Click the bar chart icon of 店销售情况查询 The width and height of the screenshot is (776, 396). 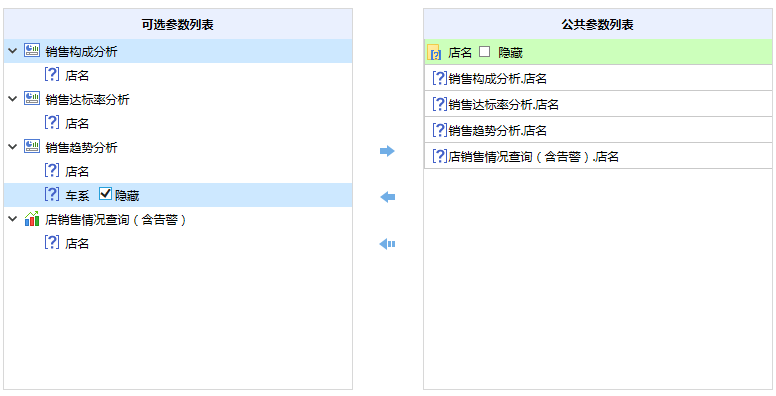coord(32,219)
